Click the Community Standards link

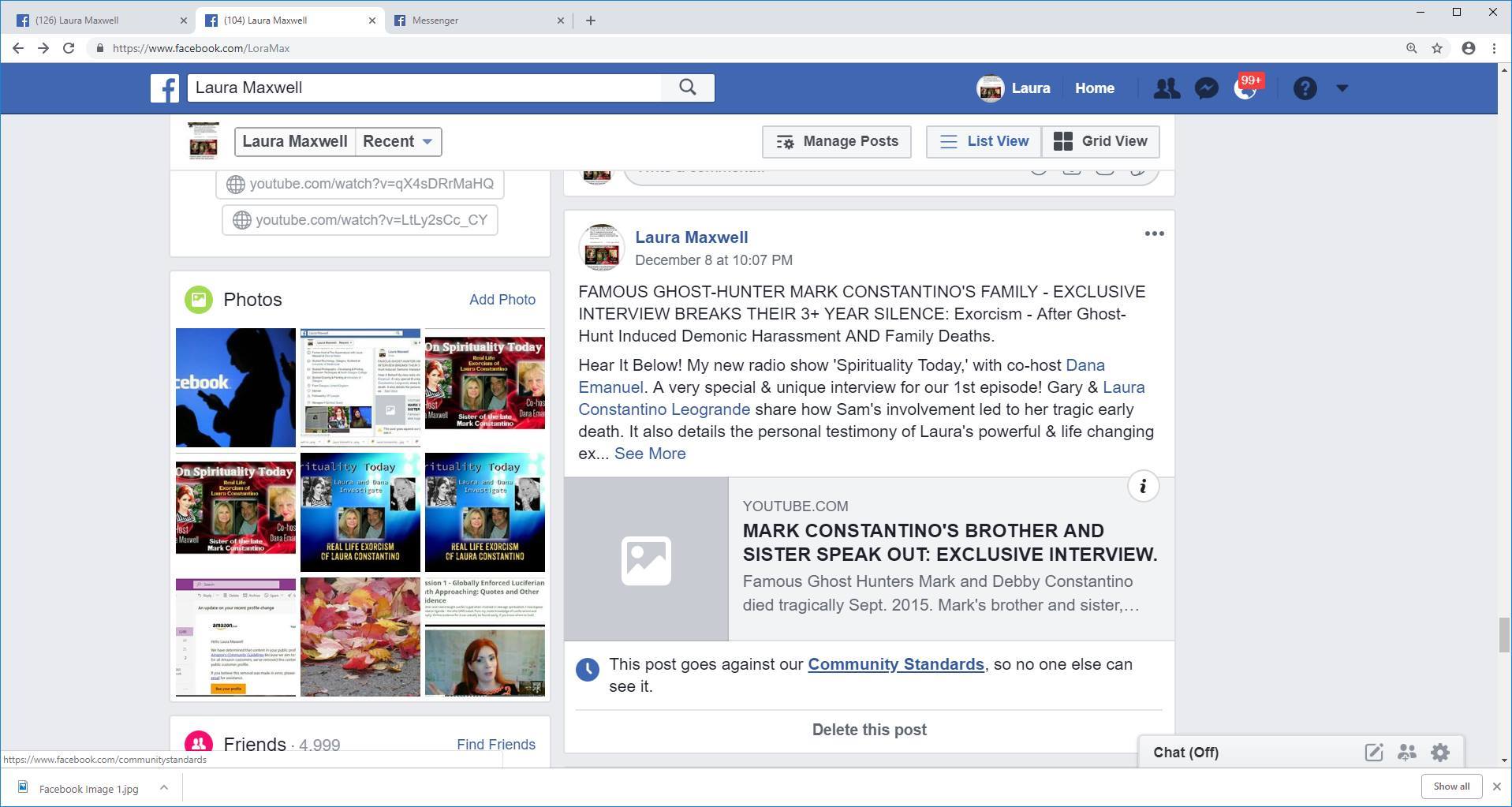click(x=895, y=664)
